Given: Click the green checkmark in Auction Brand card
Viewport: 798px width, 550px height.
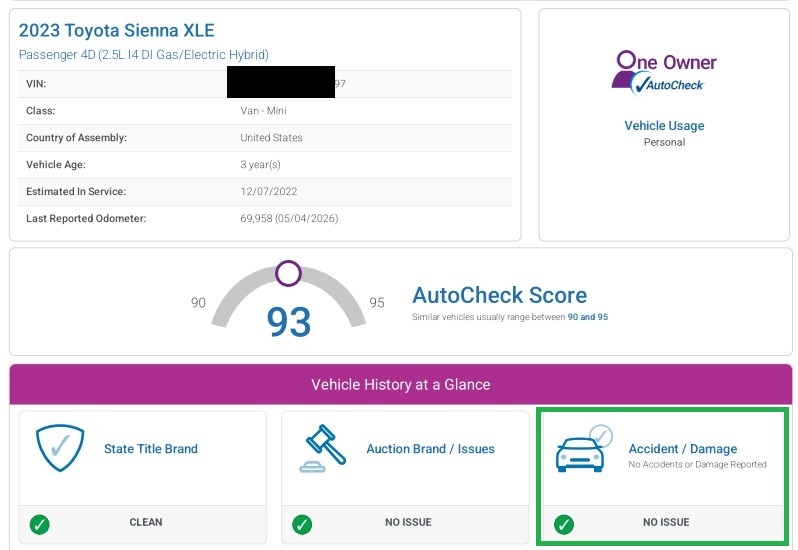Looking at the screenshot, I should tap(302, 524).
